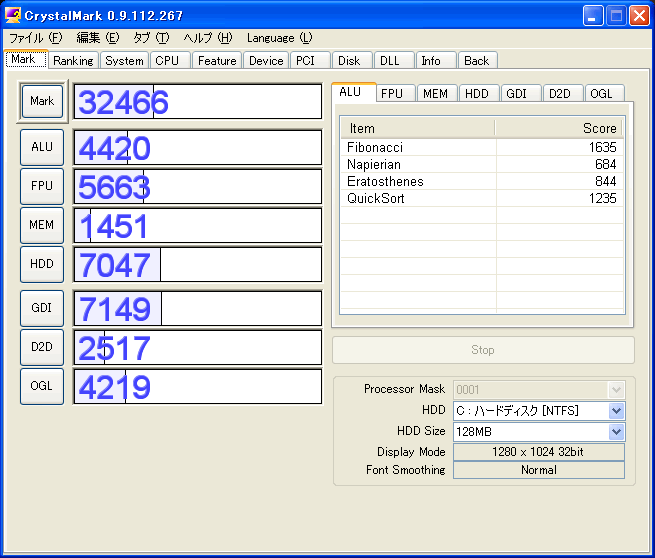Image resolution: width=655 pixels, height=558 pixels.
Task: Click the CrystalMark title bar app icon
Action: pyautogui.click(x=14, y=15)
